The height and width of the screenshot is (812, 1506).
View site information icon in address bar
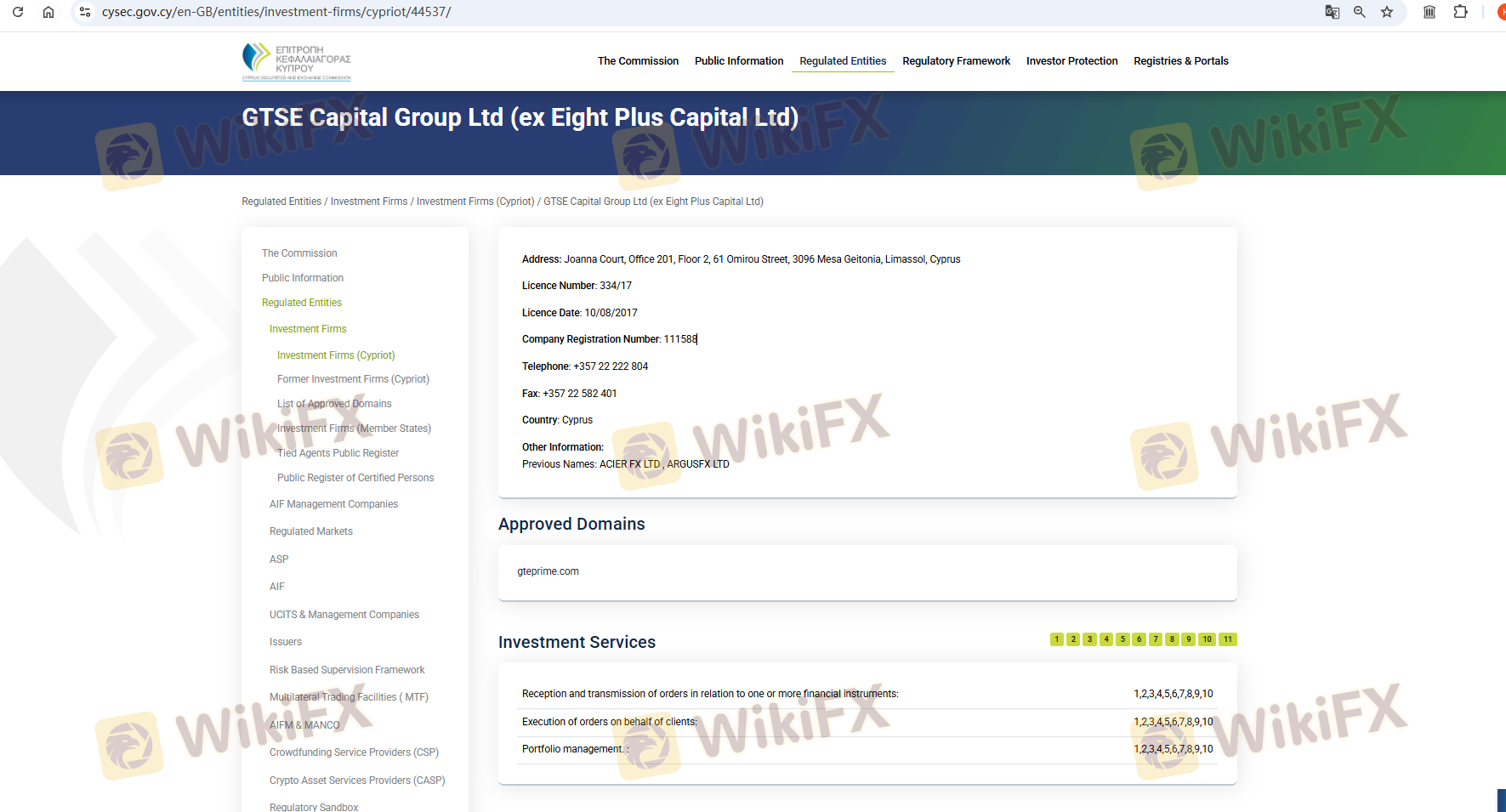85,12
